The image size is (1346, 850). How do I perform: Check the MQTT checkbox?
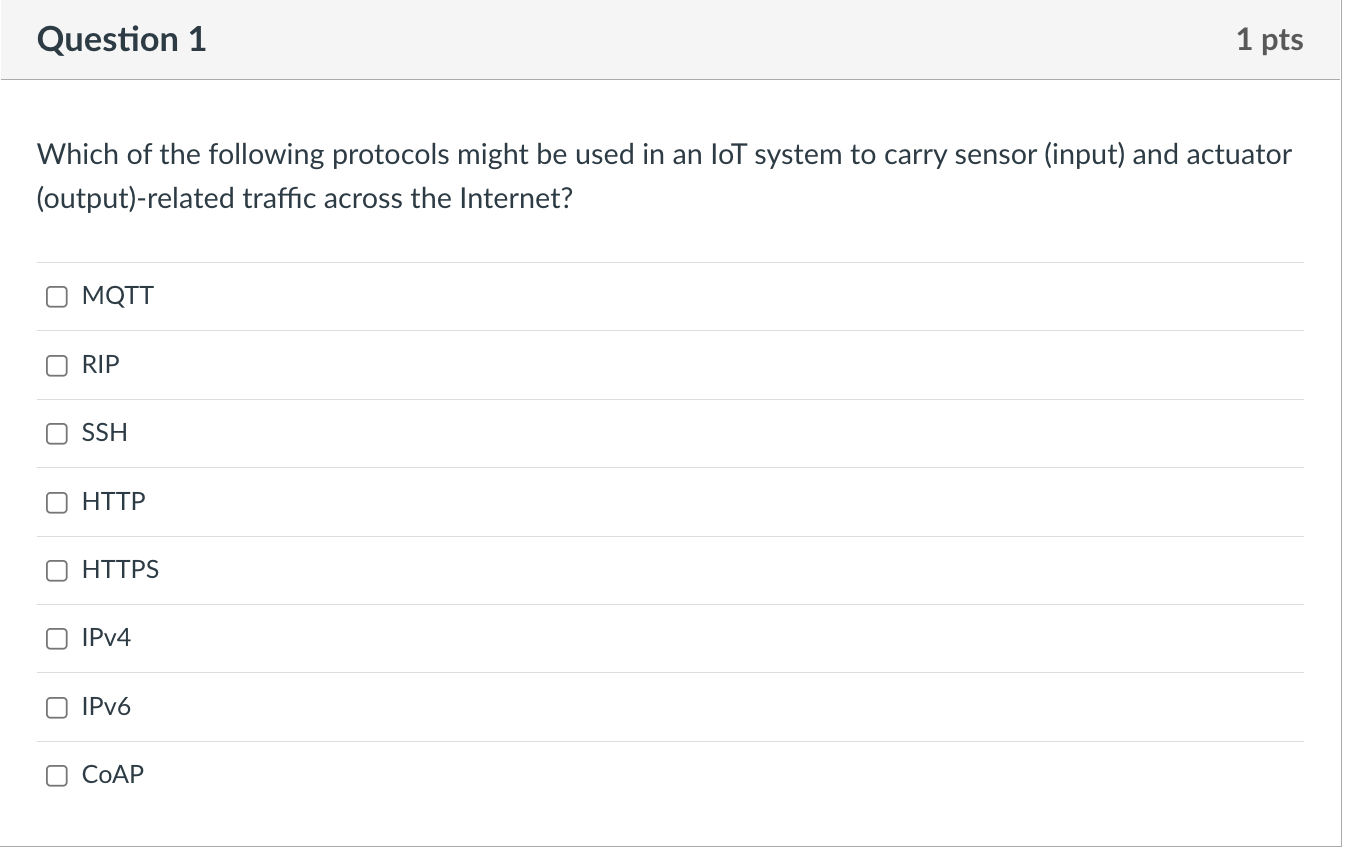(x=57, y=296)
